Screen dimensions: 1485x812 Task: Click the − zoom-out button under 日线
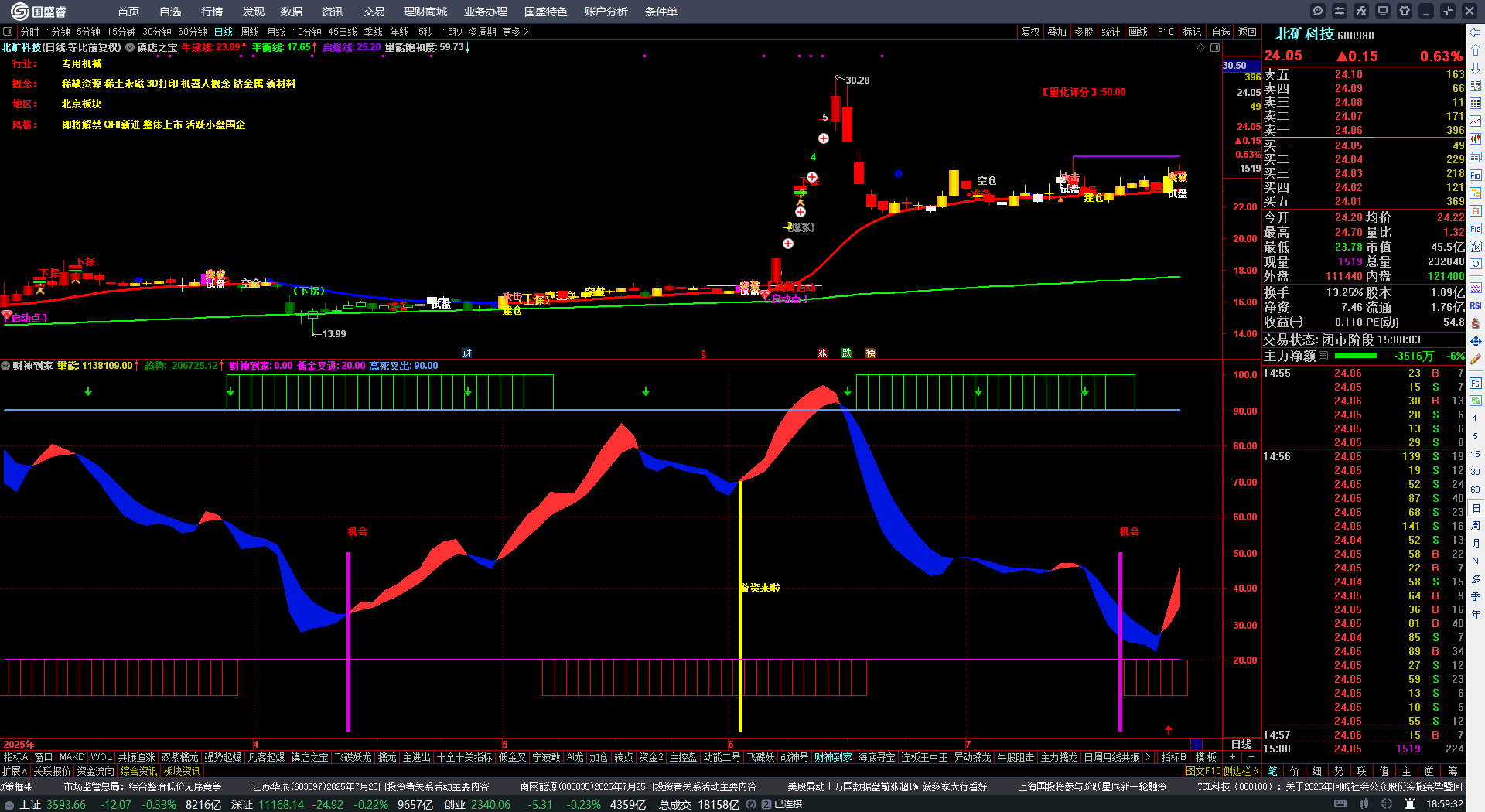pos(1250,757)
